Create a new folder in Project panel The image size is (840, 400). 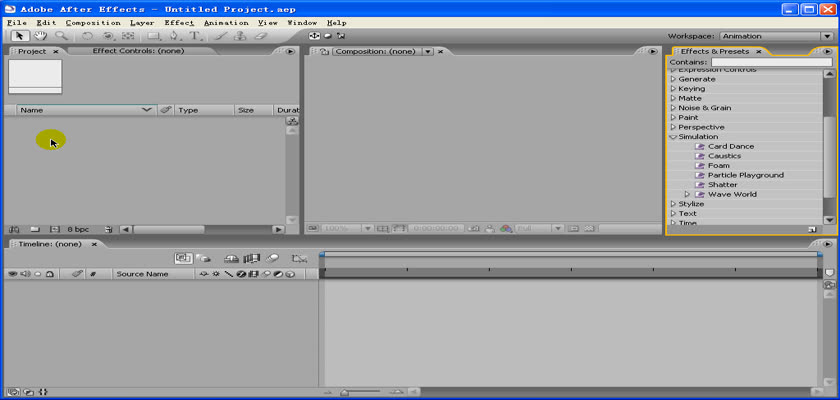pyautogui.click(x=35, y=229)
